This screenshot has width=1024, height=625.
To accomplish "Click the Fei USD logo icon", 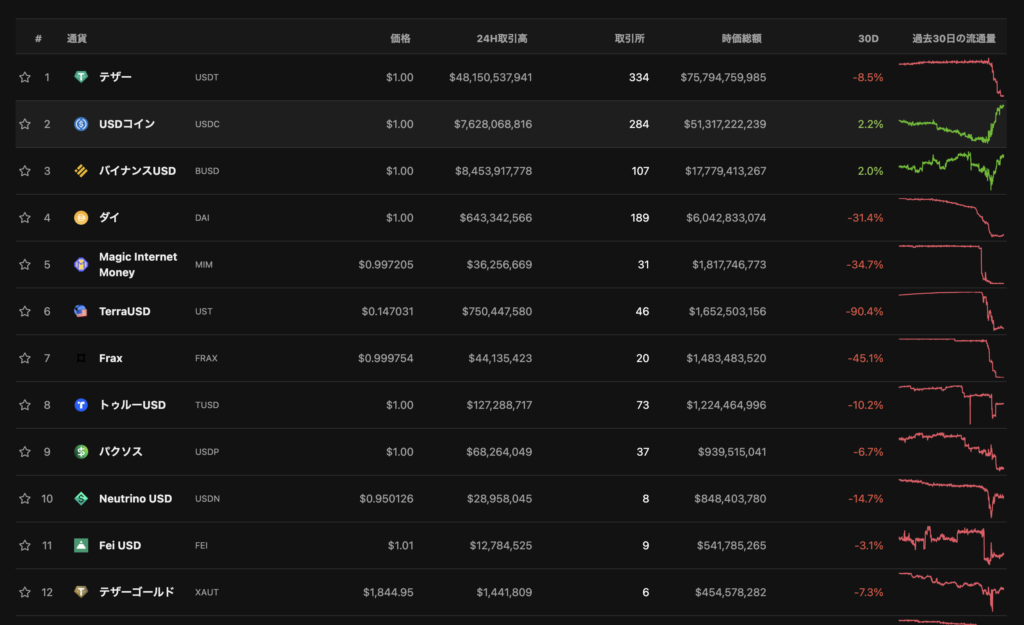I will 81,545.
